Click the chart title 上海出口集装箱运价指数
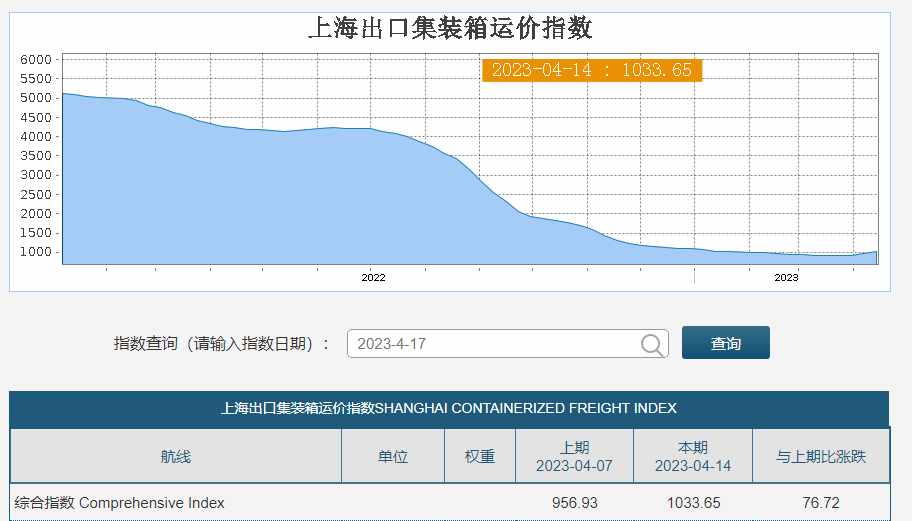The image size is (912, 521). pos(450,28)
